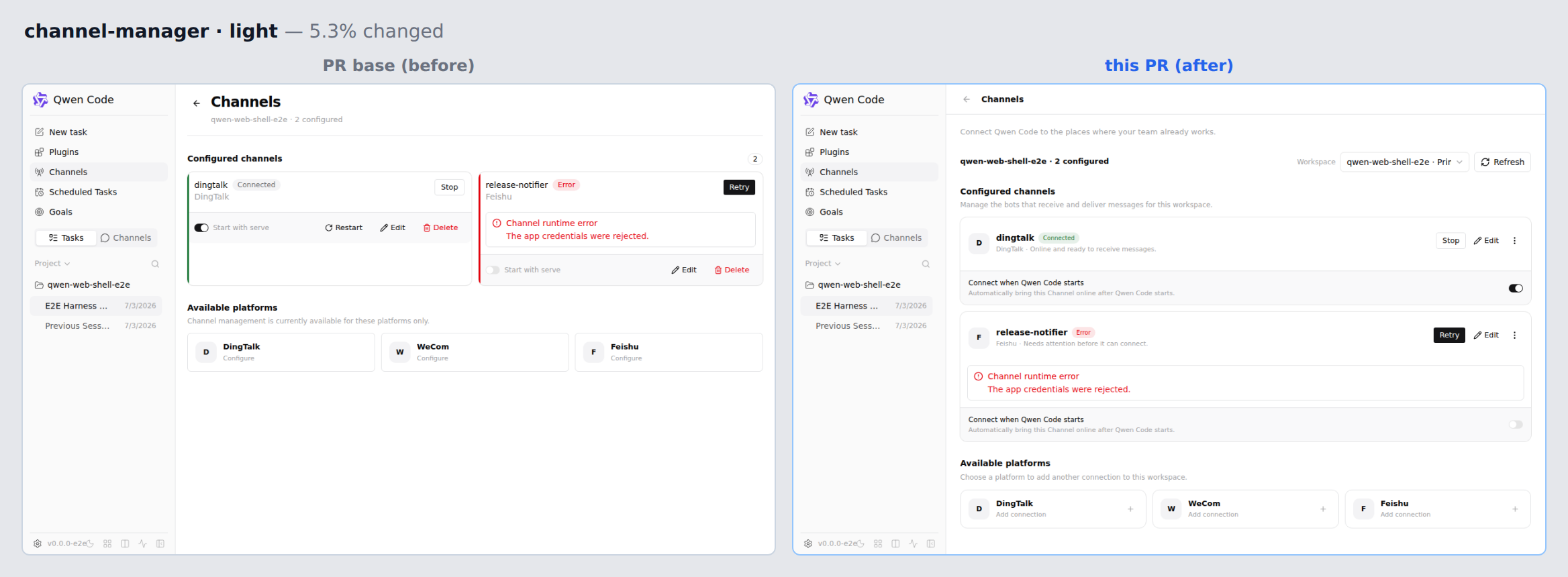Open release-notifier's more-options menu, after panel
The height and width of the screenshot is (577, 1568).
1515,335
